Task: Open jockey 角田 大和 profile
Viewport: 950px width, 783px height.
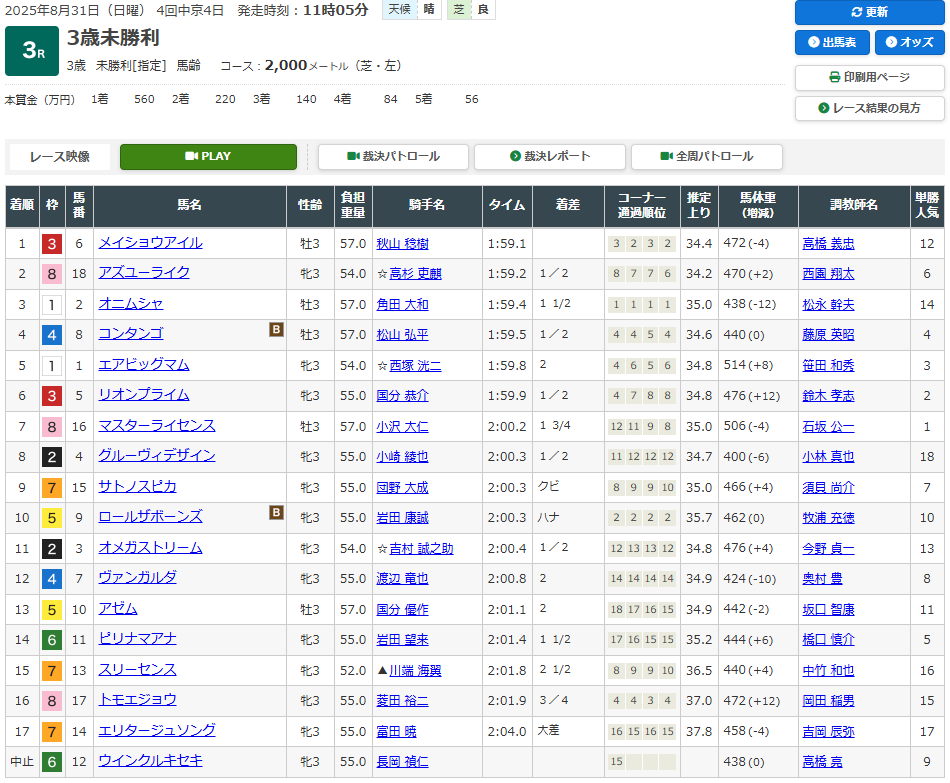Action: point(402,305)
